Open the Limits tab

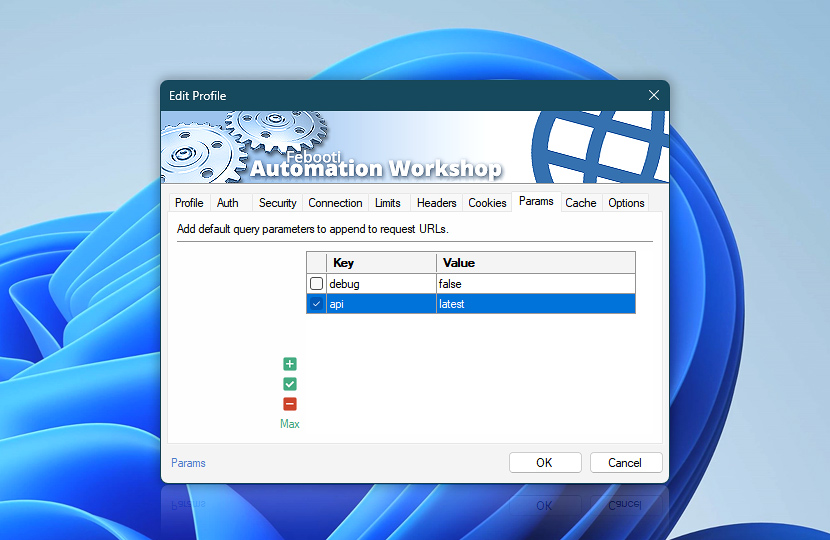click(x=387, y=203)
